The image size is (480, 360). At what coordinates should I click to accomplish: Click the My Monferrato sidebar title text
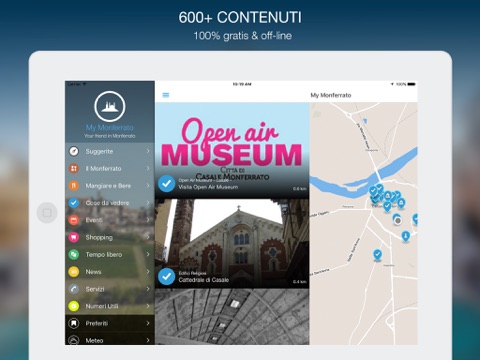110,127
